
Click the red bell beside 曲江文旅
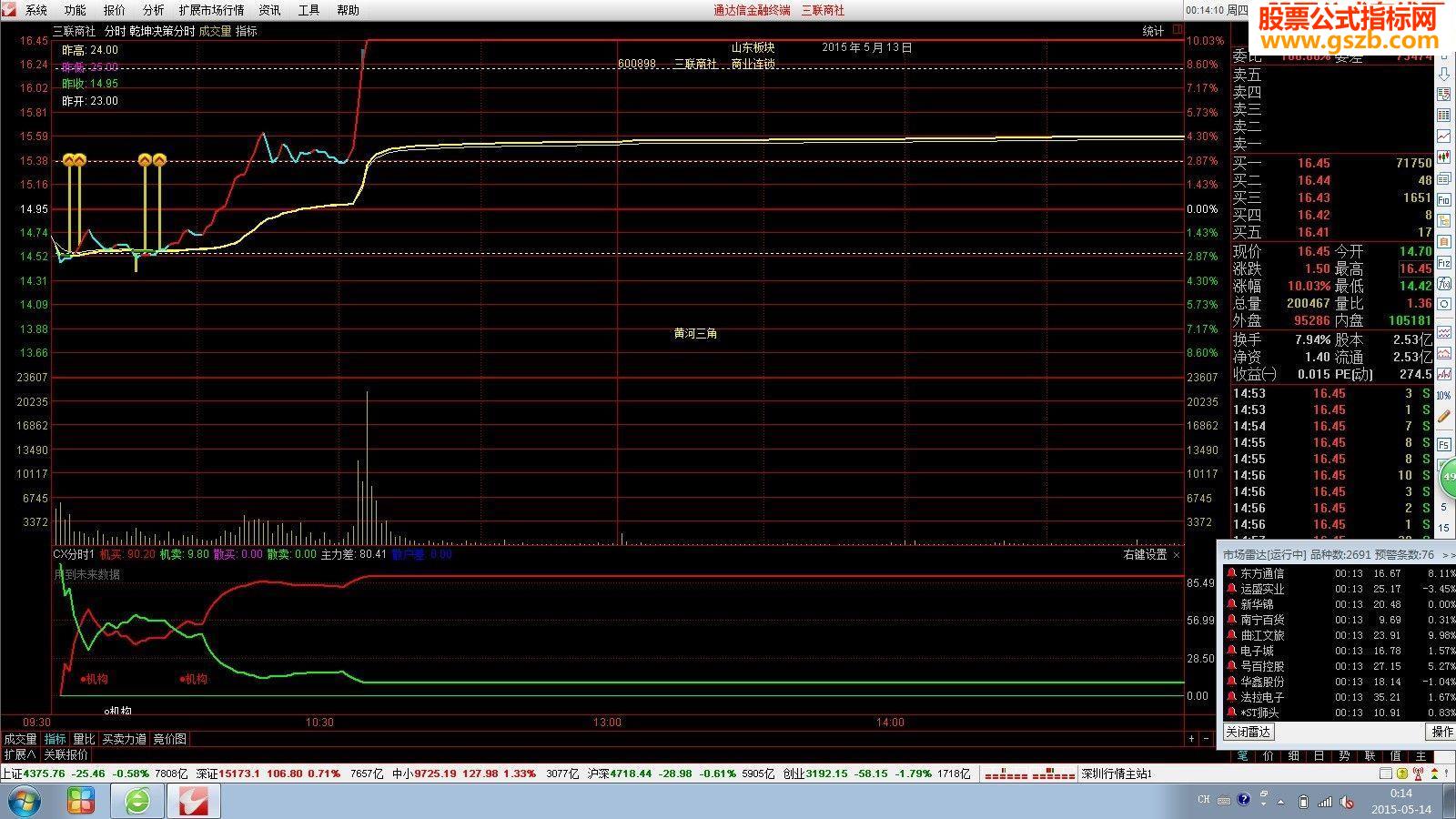pos(1231,635)
